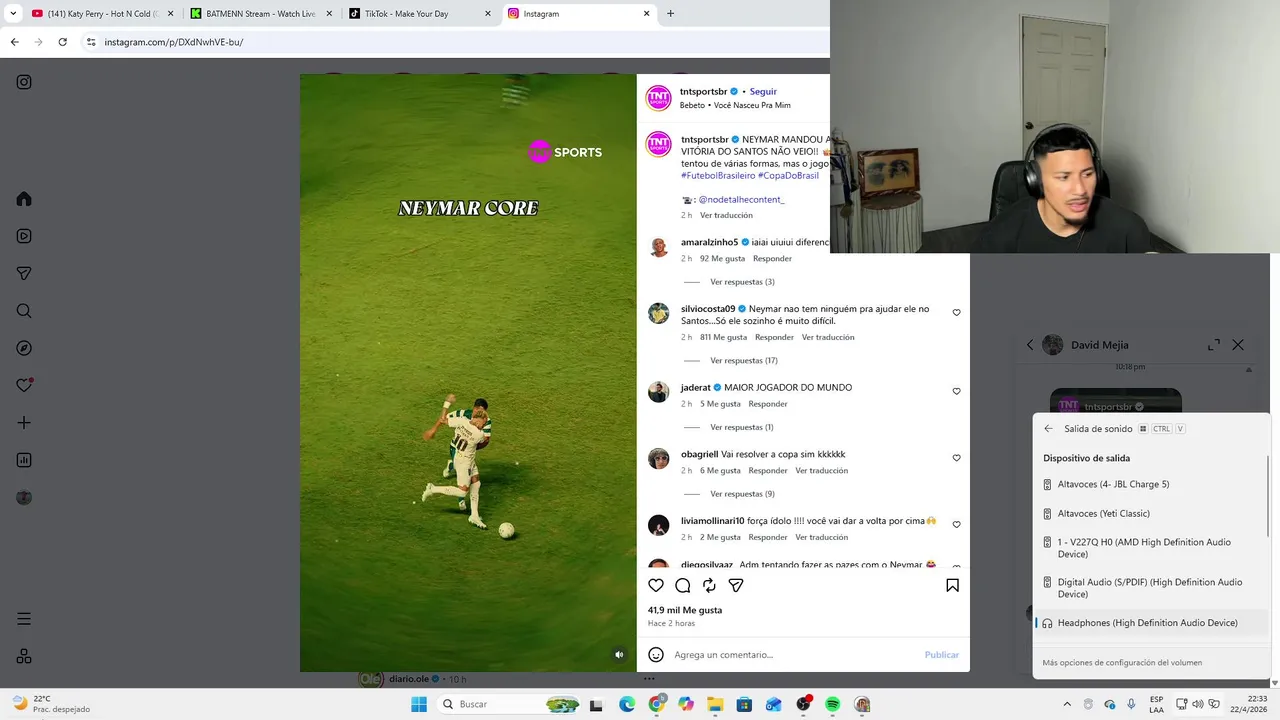Image resolution: width=1280 pixels, height=720 pixels.
Task: Switch to the Katy Perry YouTube tab
Action: pyautogui.click(x=103, y=14)
